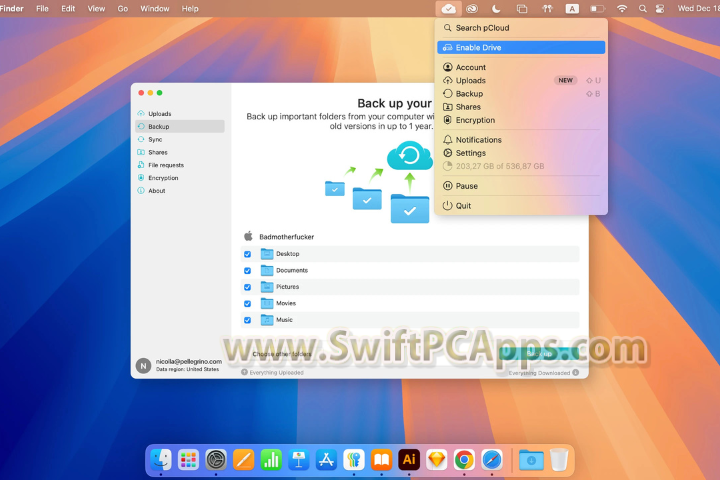Viewport: 720px width, 480px height.
Task: Uncheck the Music folder checkbox
Action: (248, 320)
